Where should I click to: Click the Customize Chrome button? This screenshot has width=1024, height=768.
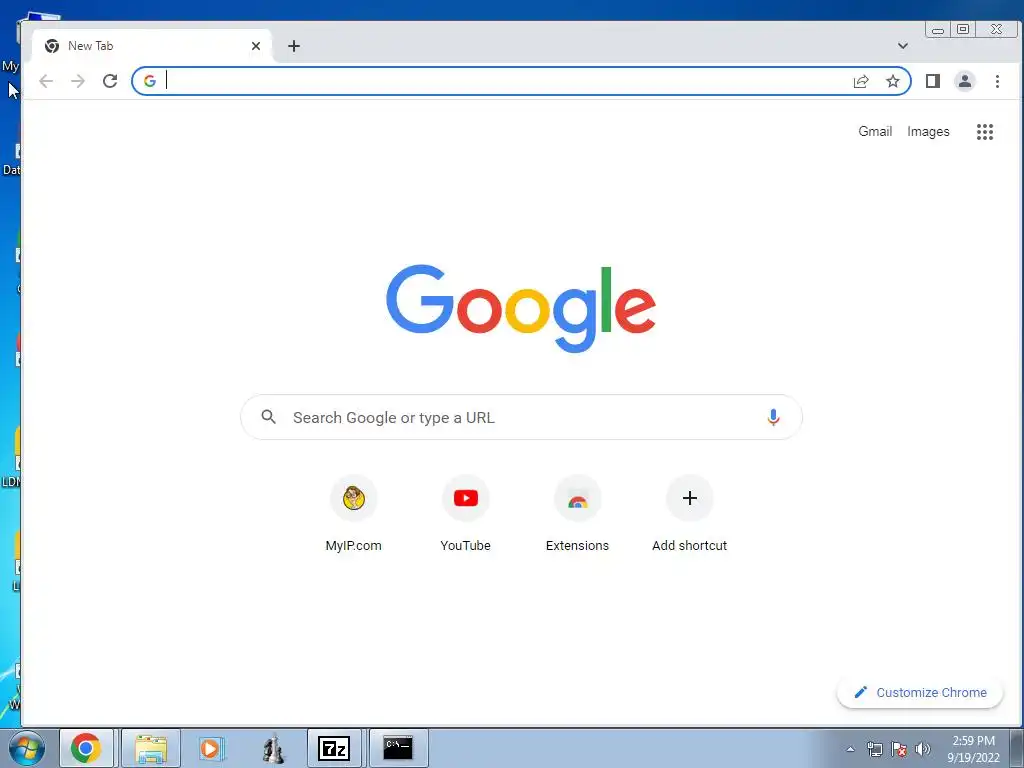[x=920, y=692]
